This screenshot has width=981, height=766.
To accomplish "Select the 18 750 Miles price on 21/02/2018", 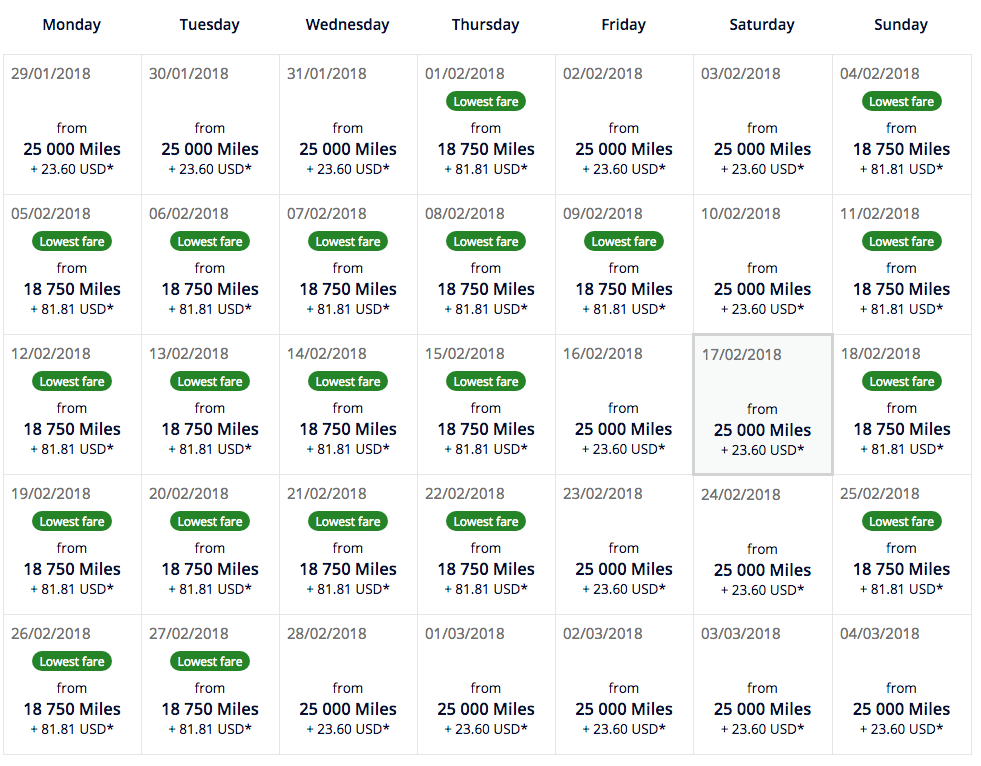I will pos(348,569).
